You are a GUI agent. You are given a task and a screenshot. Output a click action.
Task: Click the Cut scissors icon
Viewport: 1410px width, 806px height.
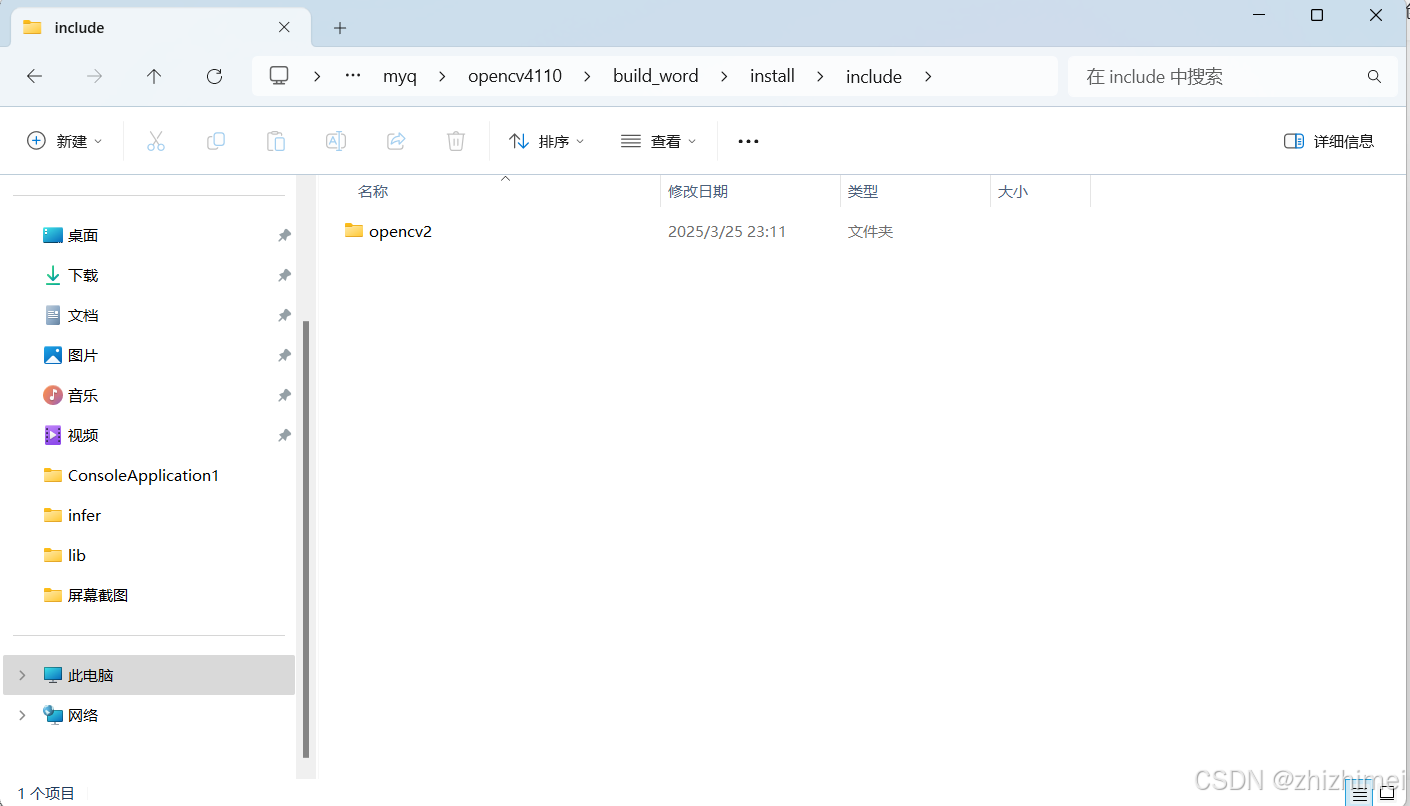tap(155, 141)
